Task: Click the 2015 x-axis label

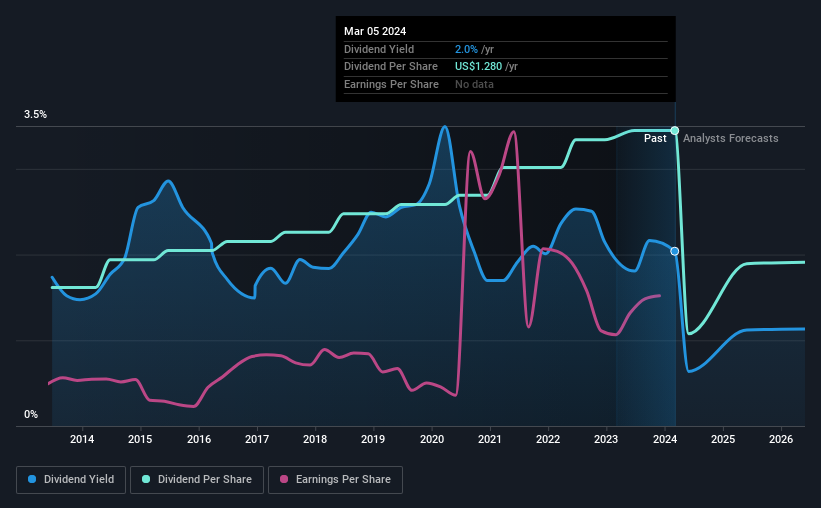Action: [140, 439]
